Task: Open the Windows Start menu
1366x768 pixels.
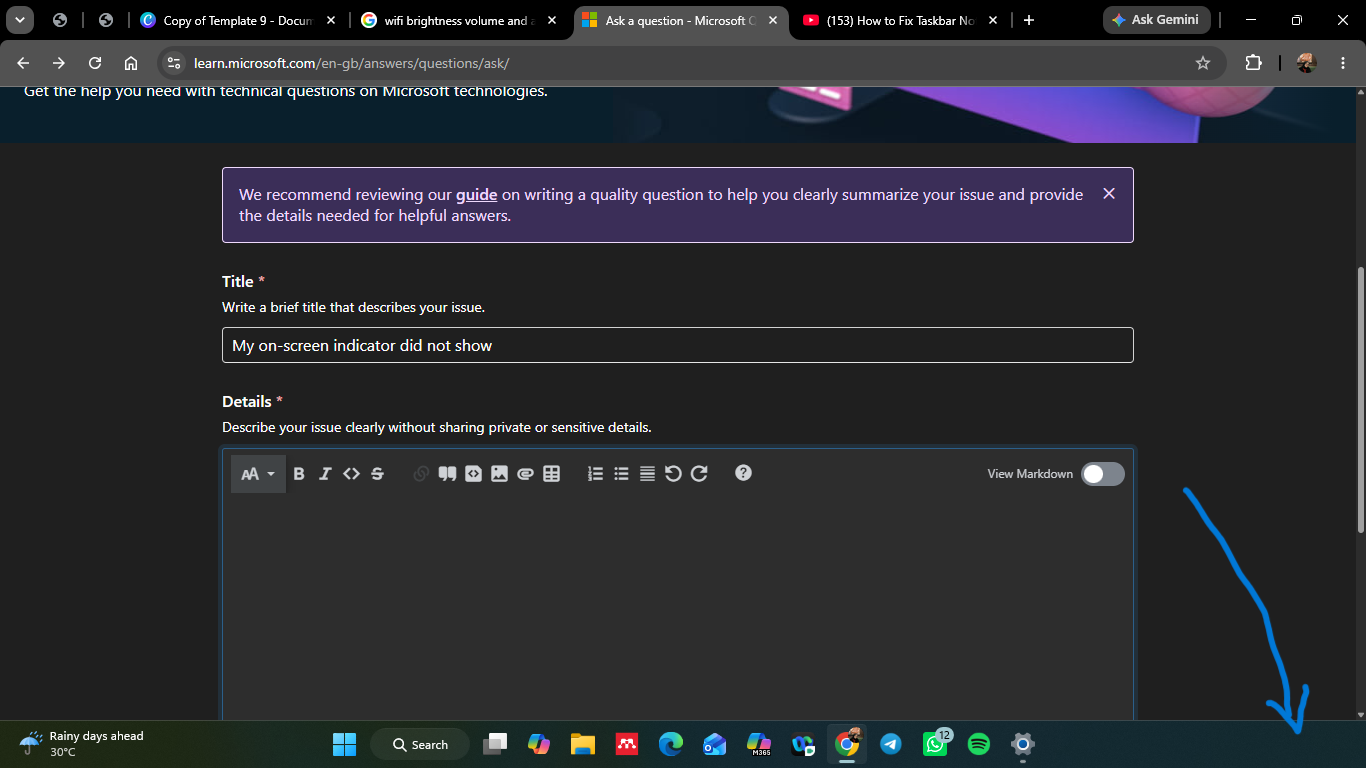Action: [344, 744]
